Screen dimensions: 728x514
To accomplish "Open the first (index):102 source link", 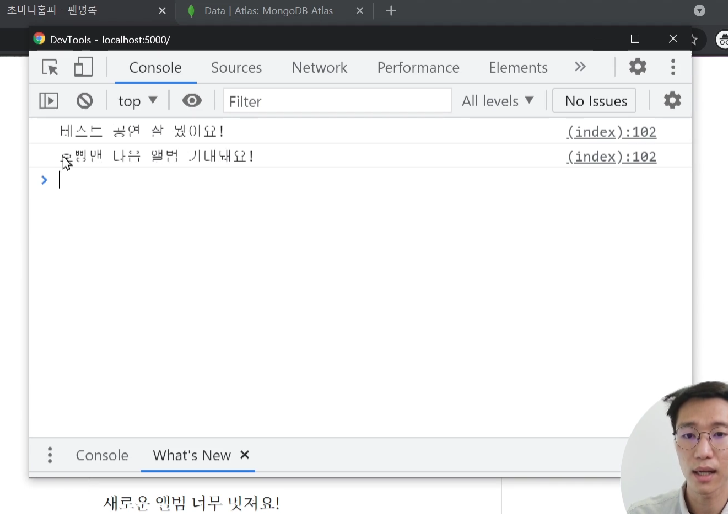I will 611,132.
